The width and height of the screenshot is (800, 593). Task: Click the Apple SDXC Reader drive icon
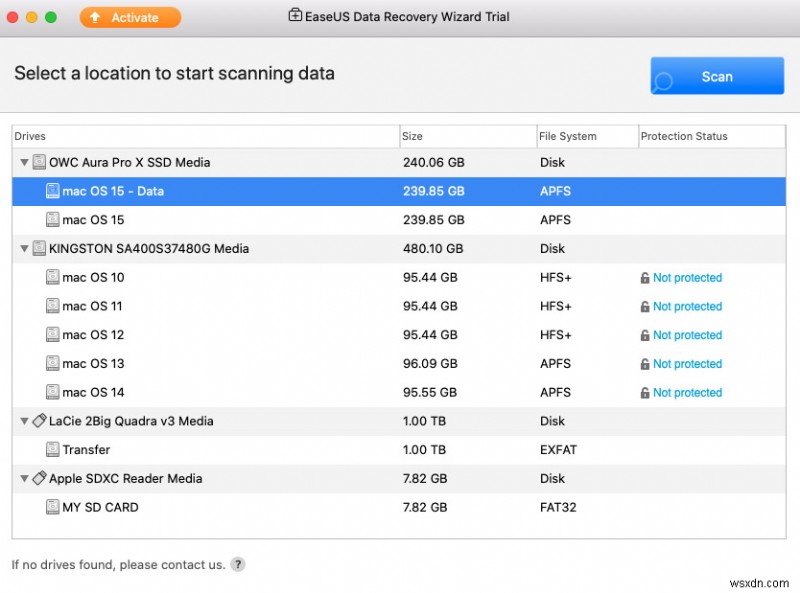point(39,479)
